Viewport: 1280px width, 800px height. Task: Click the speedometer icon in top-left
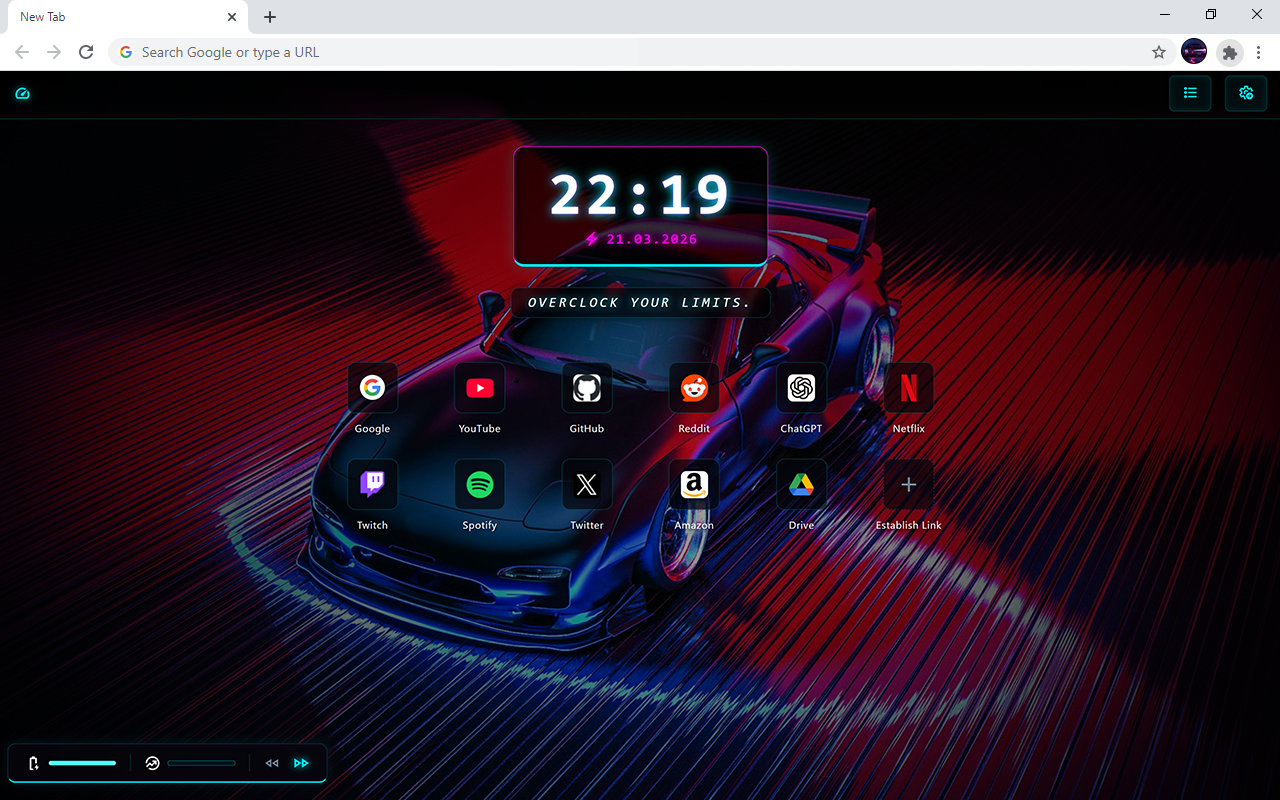(23, 94)
